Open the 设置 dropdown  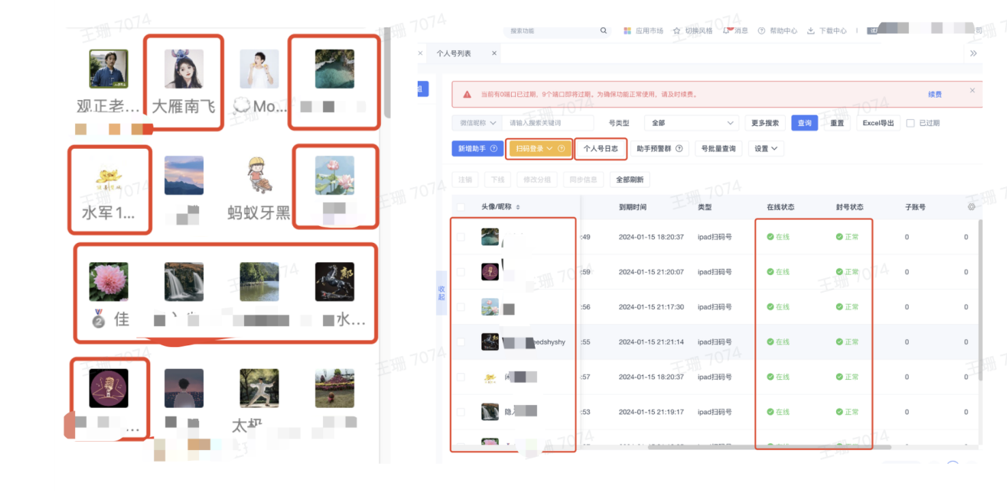point(766,148)
